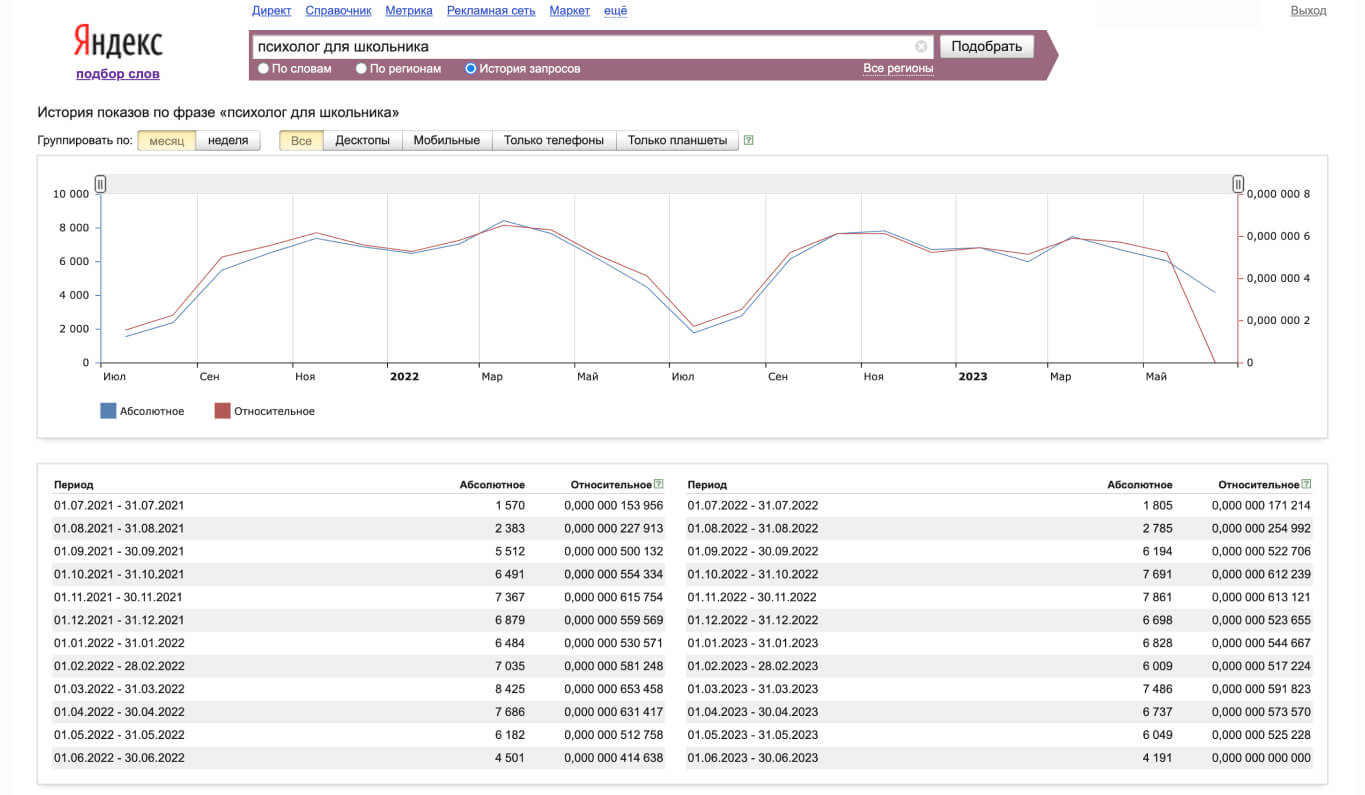
Task: Clear the search field with X icon
Action: point(921,46)
